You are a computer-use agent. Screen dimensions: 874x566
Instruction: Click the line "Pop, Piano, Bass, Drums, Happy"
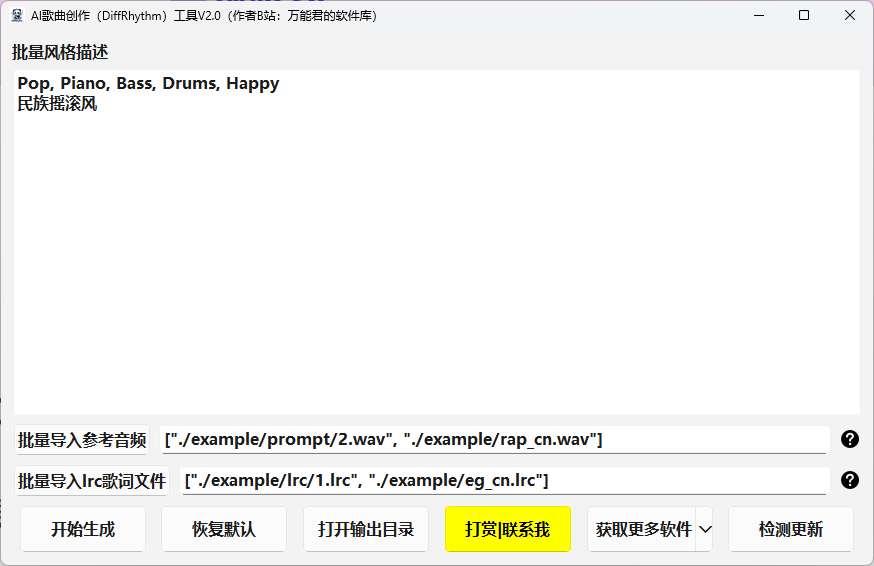[x=148, y=83]
